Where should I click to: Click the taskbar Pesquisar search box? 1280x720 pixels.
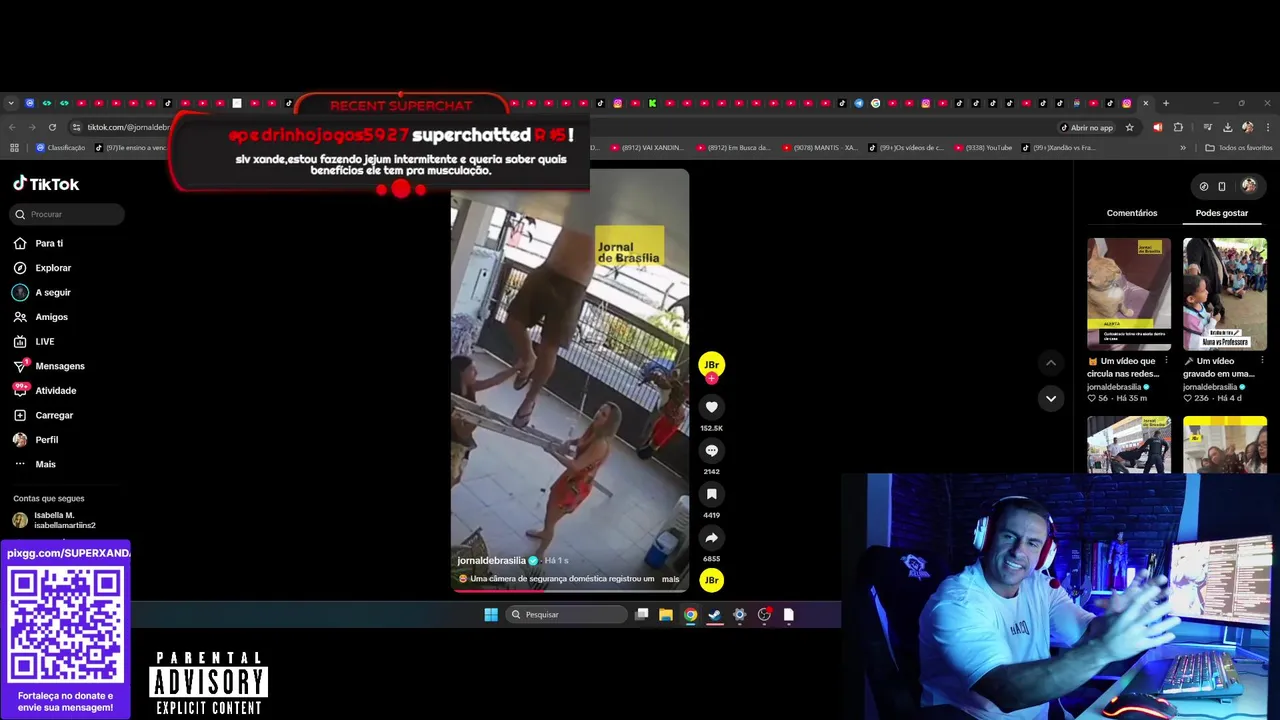point(567,614)
